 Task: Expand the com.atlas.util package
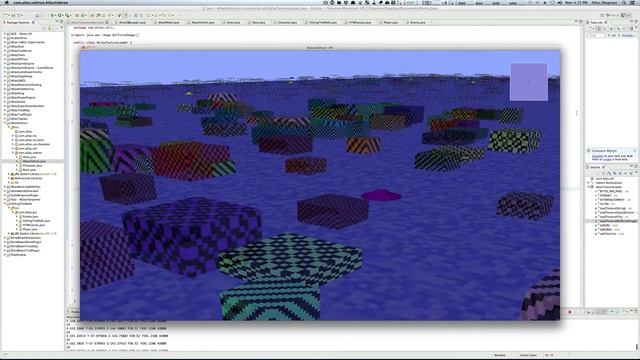[x=13, y=149]
